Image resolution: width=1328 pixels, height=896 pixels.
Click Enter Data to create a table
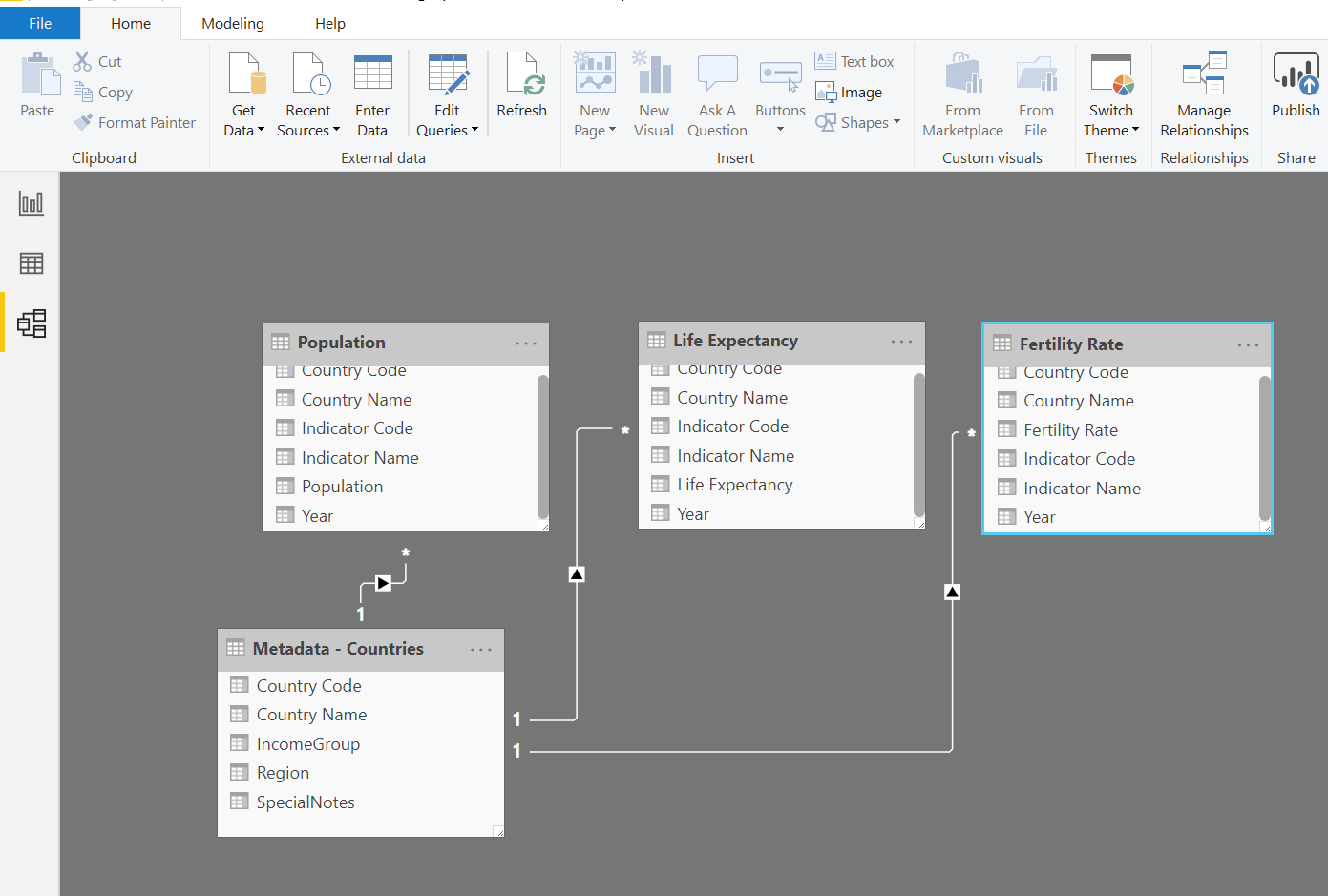[372, 93]
